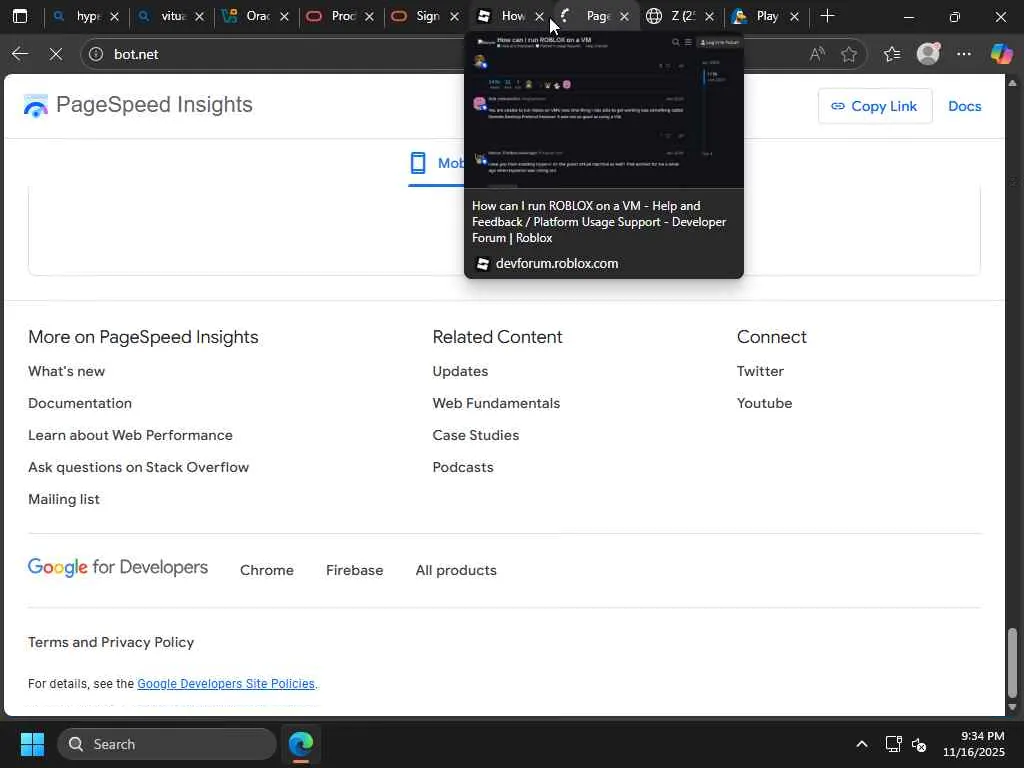Open the Firebase footer link
The image size is (1024, 768).
click(x=355, y=570)
